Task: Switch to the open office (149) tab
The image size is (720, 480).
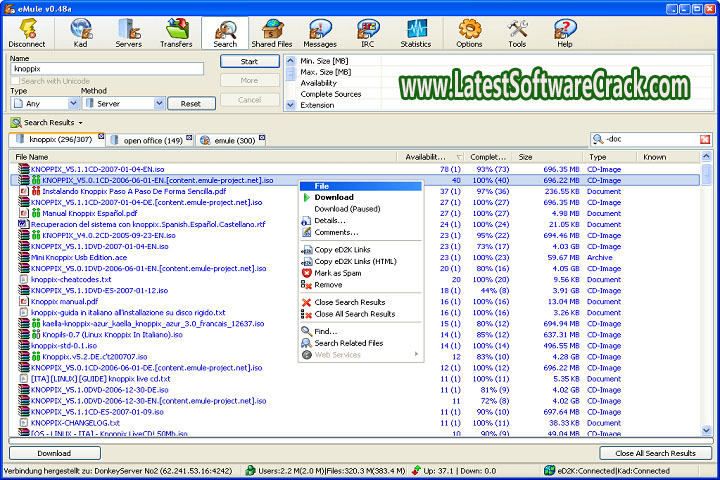Action: (150, 141)
